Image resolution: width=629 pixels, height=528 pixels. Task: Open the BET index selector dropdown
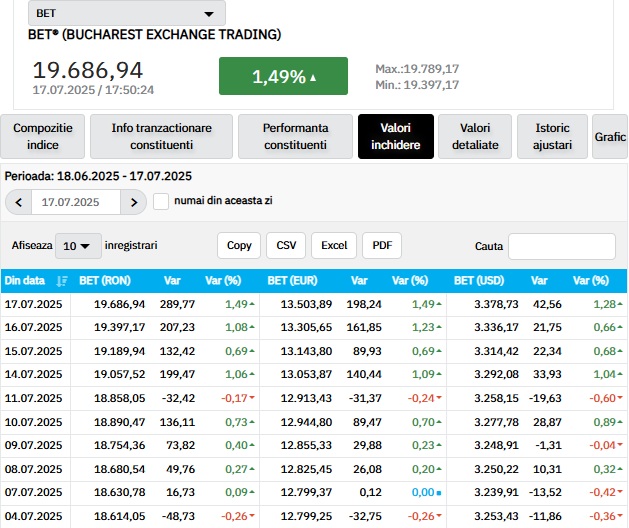(126, 14)
